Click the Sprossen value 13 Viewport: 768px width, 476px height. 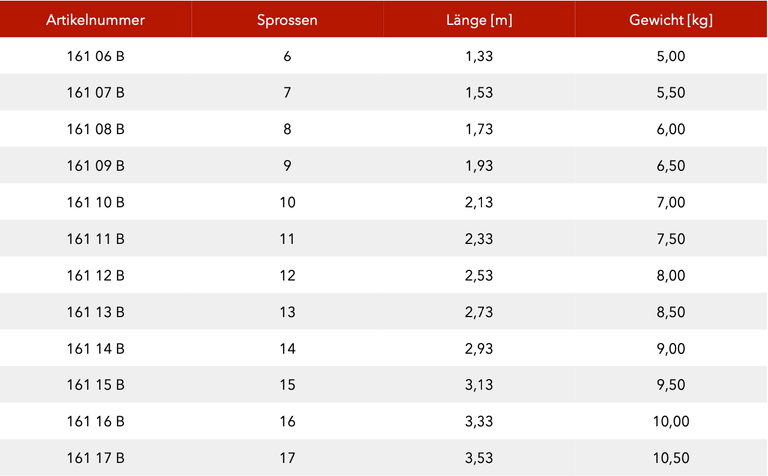pos(288,312)
